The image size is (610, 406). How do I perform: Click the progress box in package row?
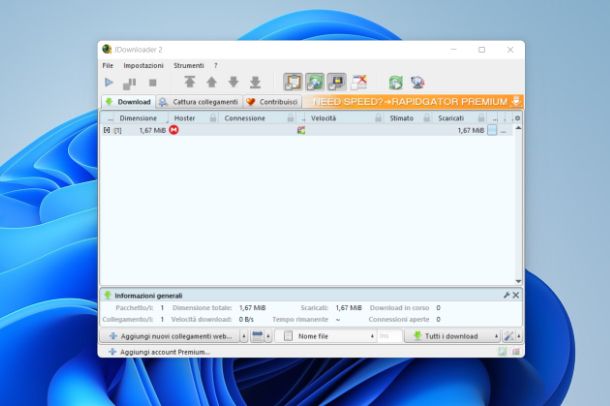(x=492, y=130)
